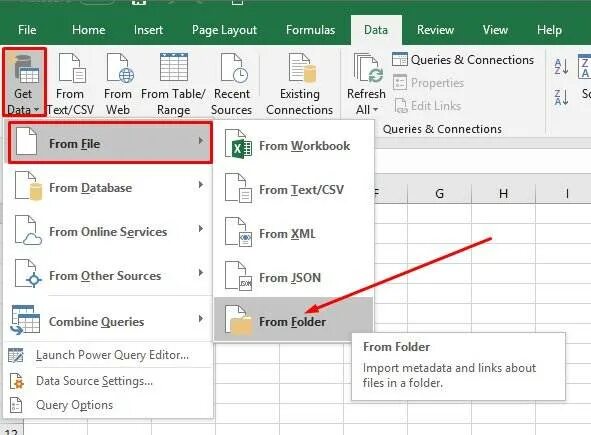Switch to the Review tab
The width and height of the screenshot is (591, 435).
pyautogui.click(x=435, y=30)
